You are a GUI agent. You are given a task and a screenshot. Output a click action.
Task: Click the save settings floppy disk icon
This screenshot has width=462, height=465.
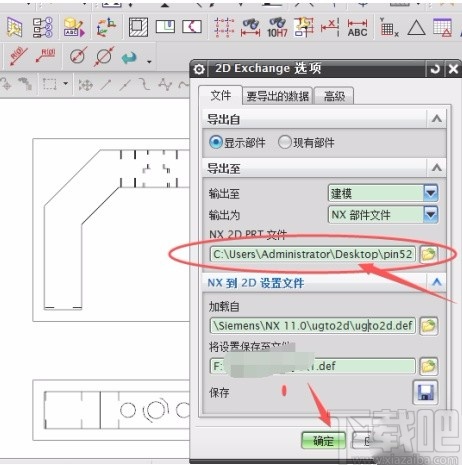point(425,392)
